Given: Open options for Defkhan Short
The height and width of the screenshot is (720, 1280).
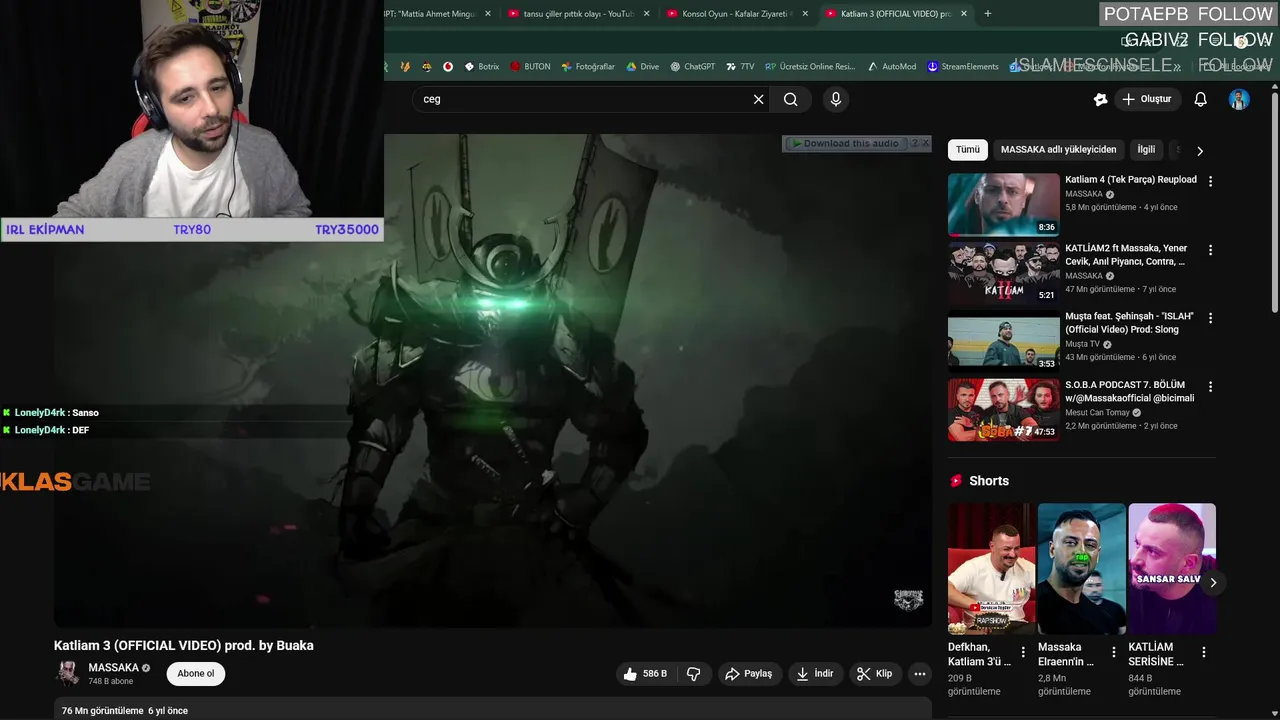Looking at the screenshot, I should point(1023,652).
